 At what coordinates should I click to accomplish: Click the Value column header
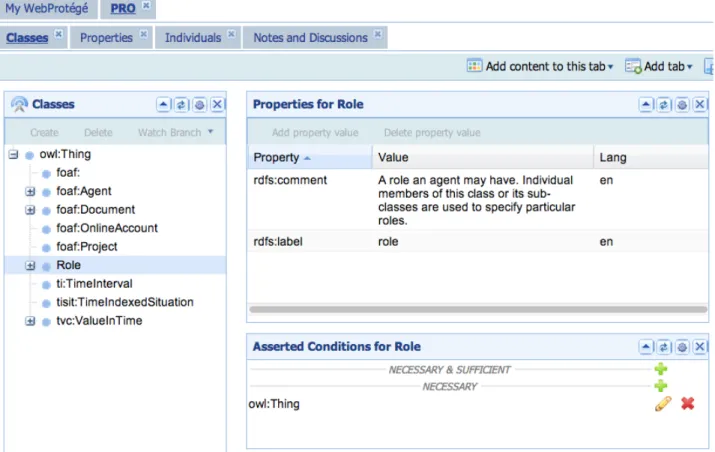click(483, 157)
